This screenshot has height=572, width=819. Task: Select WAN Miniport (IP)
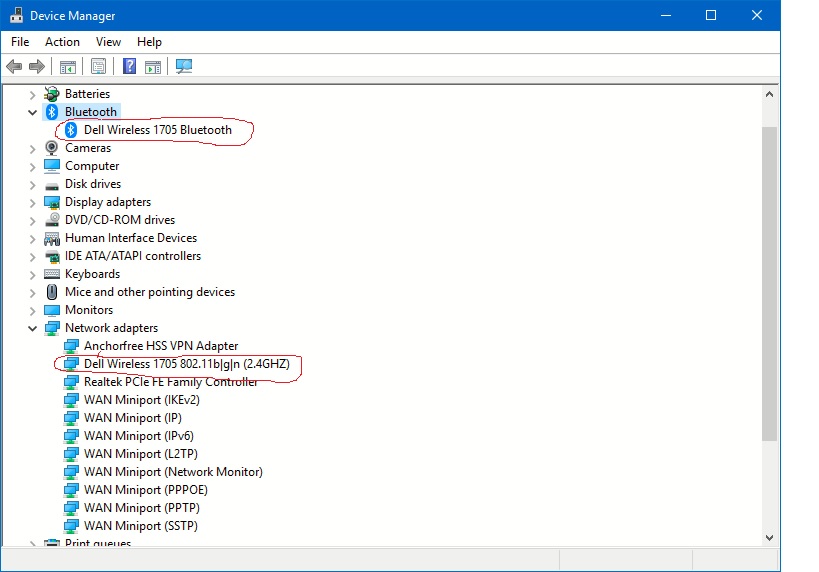tap(133, 418)
